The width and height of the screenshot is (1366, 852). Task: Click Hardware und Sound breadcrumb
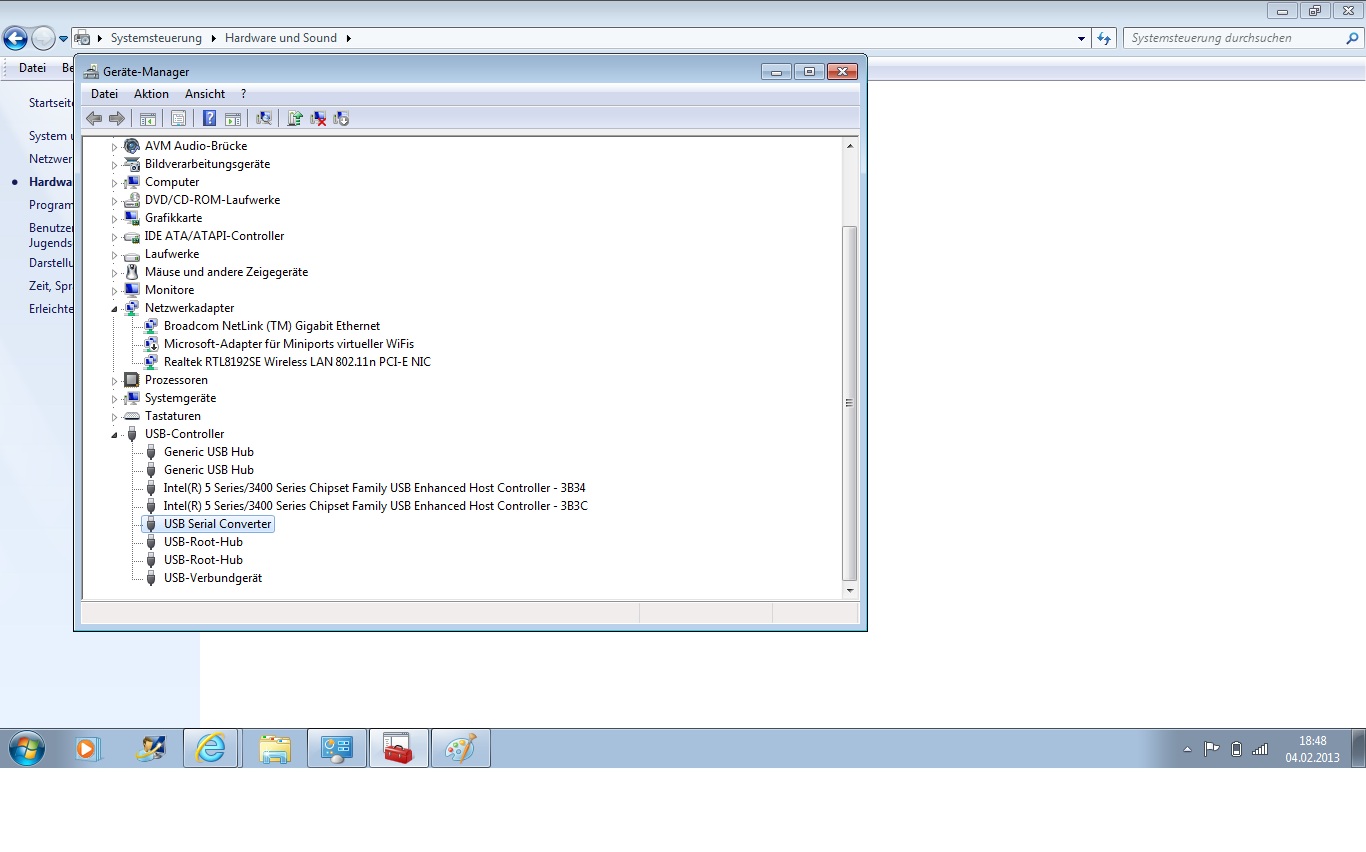(281, 38)
